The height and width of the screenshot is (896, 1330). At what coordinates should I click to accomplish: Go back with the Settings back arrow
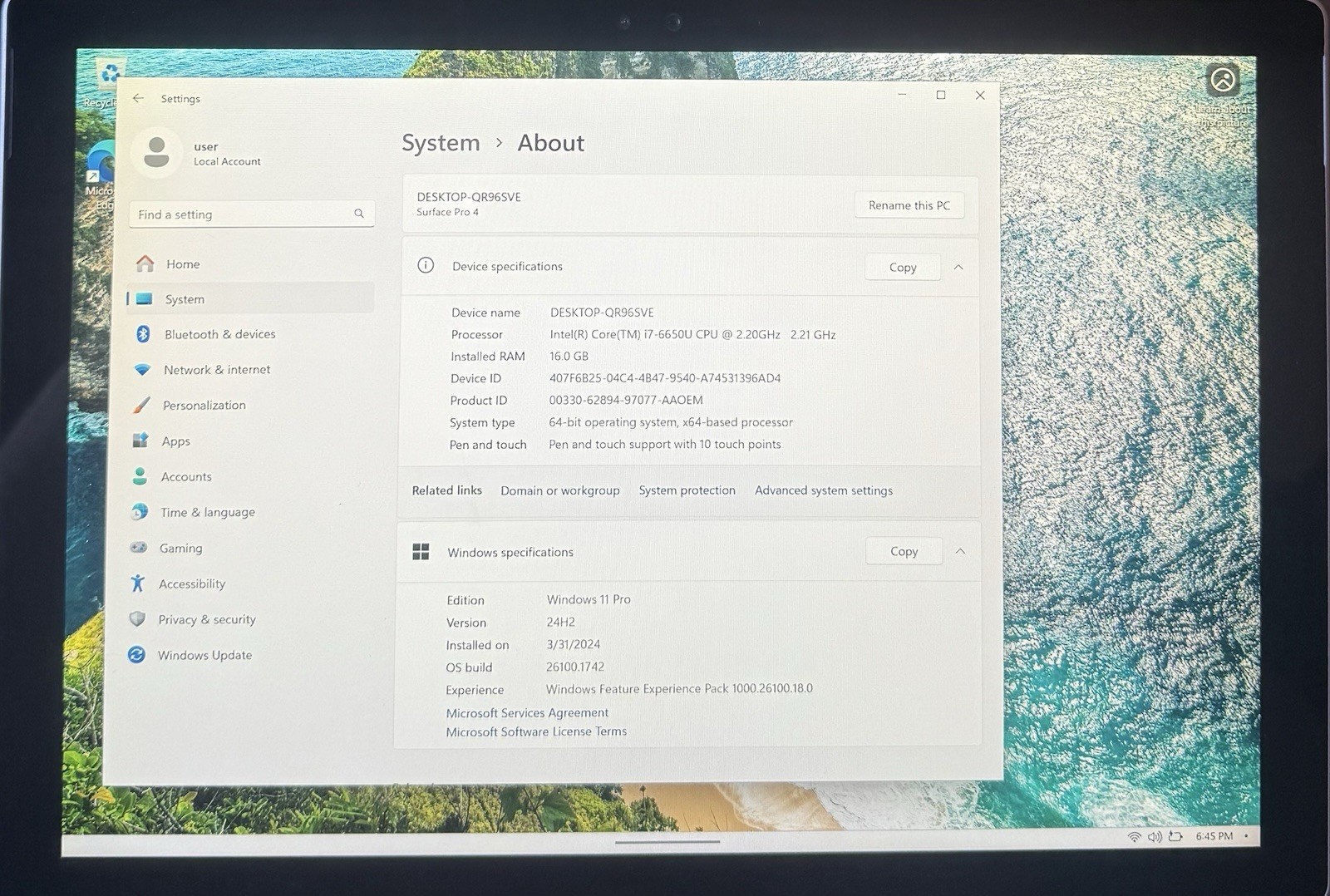[x=138, y=98]
